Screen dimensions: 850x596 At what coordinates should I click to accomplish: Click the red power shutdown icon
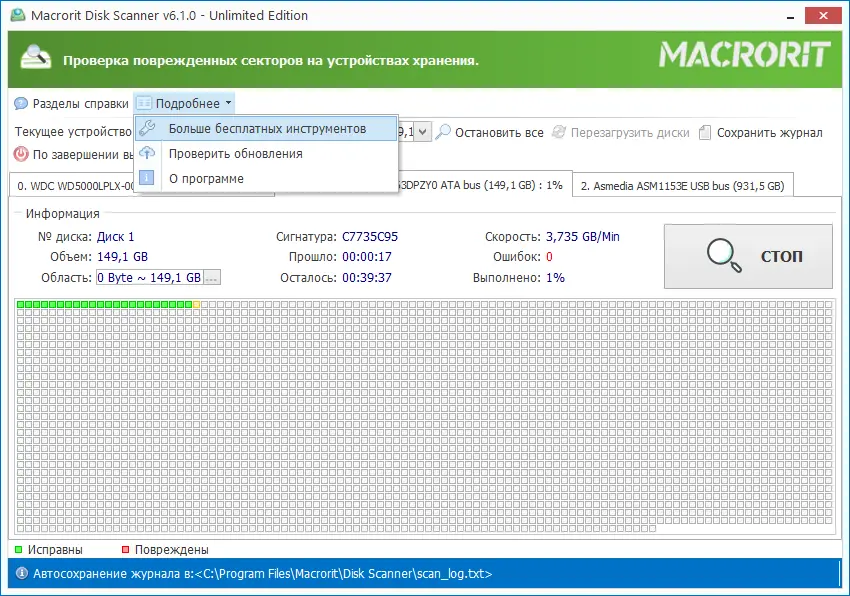point(21,154)
